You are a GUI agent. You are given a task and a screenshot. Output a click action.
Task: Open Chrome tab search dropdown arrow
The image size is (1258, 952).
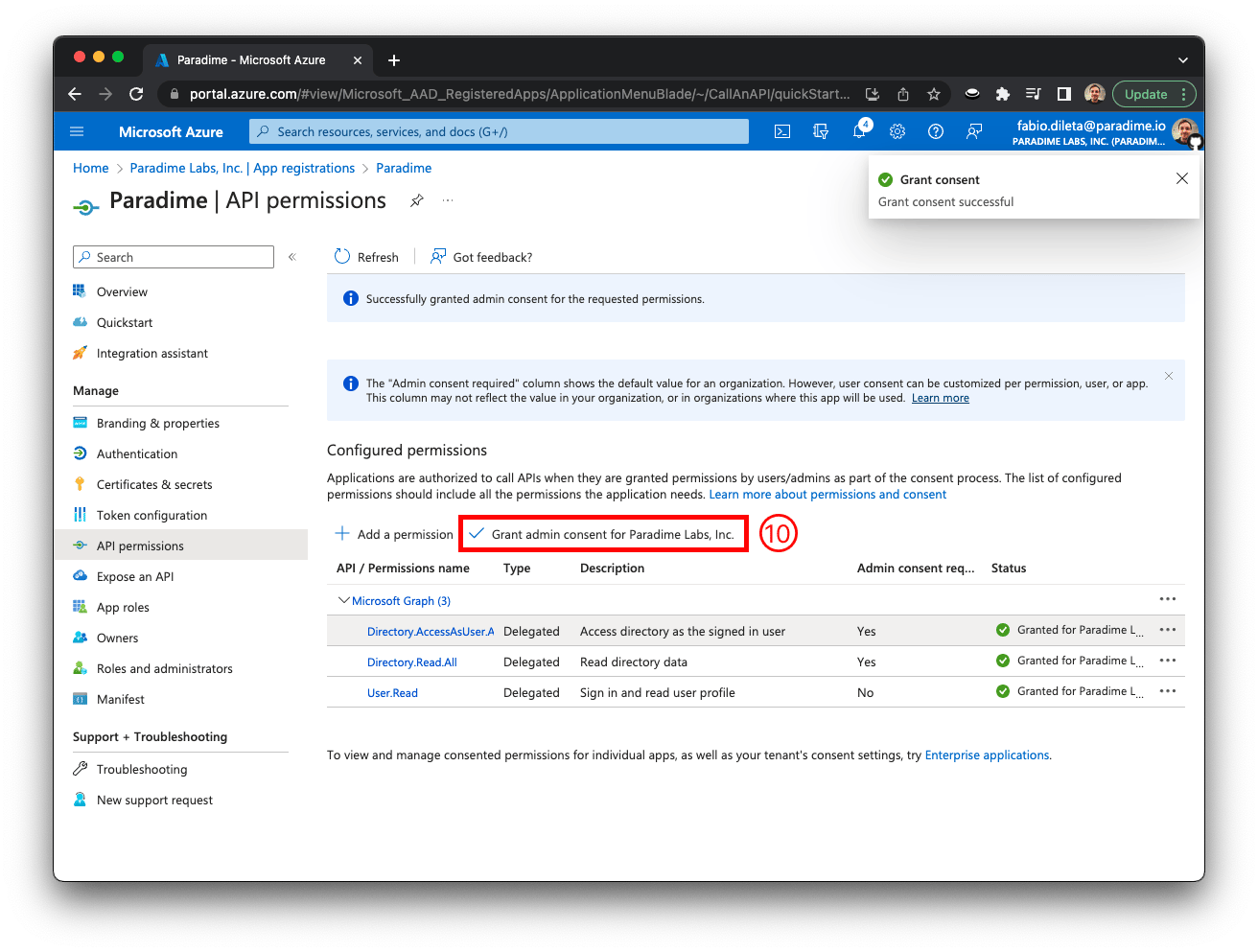(1182, 60)
